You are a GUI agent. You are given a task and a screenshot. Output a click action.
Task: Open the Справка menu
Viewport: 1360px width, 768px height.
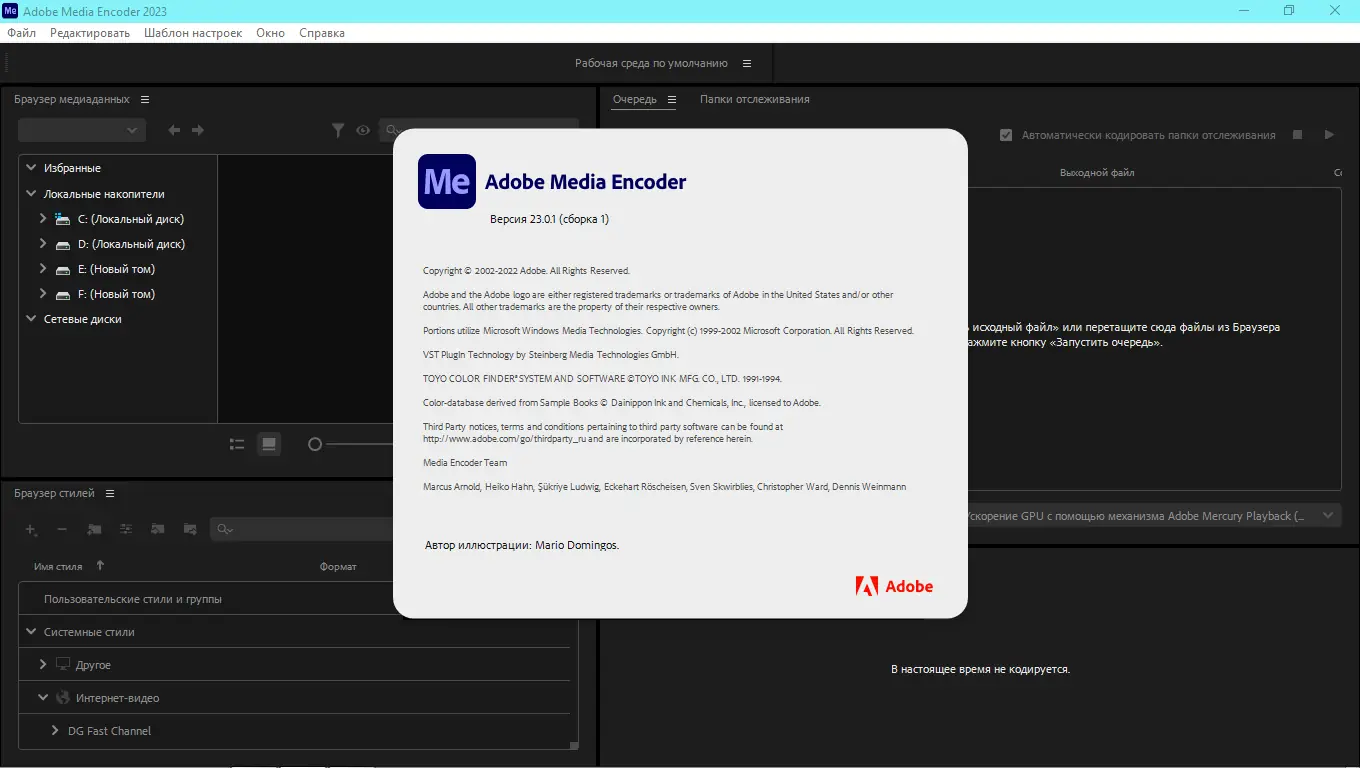click(322, 33)
